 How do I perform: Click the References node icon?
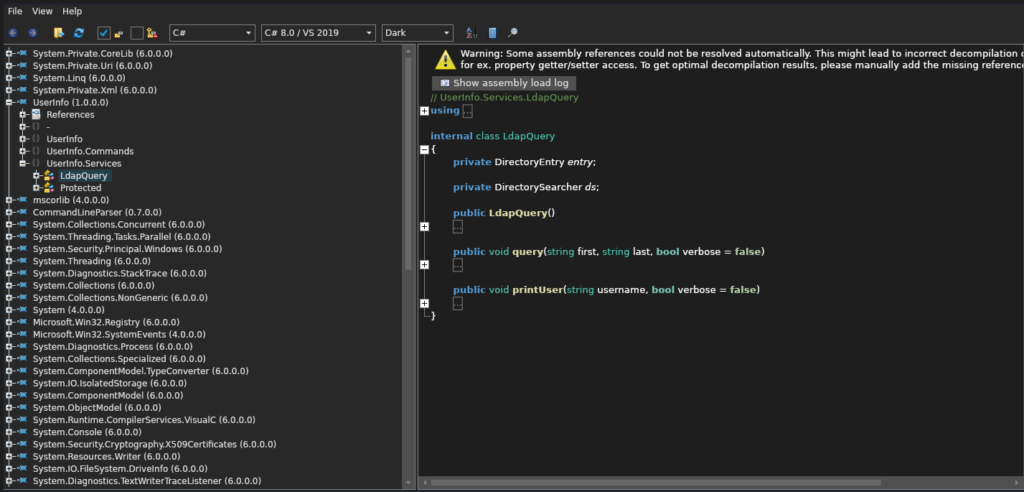pyautogui.click(x=36, y=115)
